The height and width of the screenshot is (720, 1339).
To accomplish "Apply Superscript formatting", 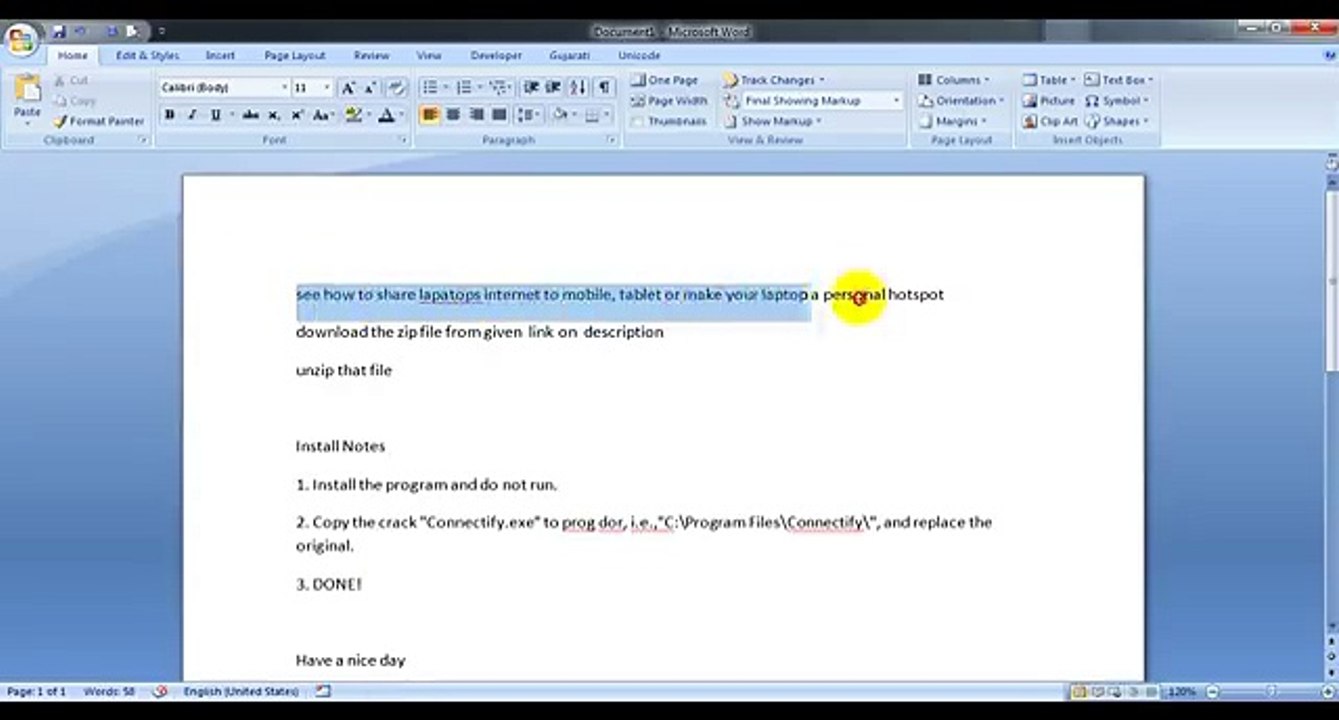I will click(x=297, y=115).
